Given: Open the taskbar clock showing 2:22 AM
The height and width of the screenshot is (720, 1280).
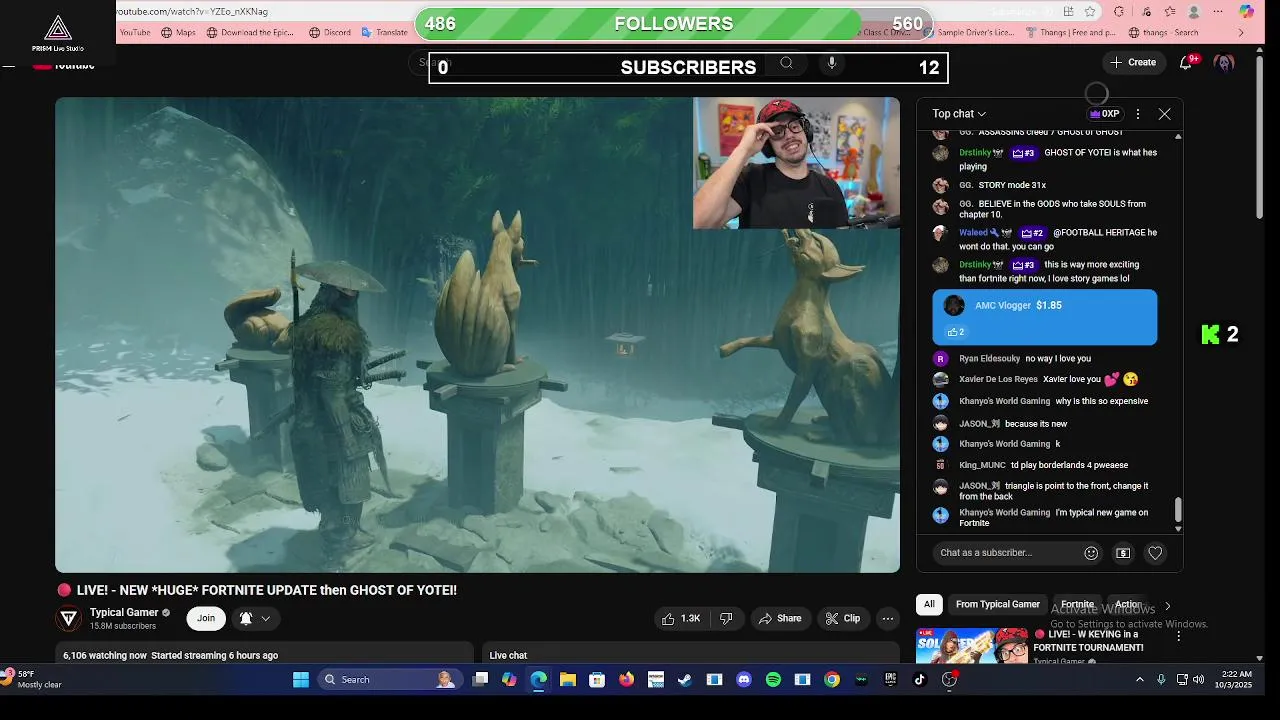Looking at the screenshot, I should (x=1236, y=680).
